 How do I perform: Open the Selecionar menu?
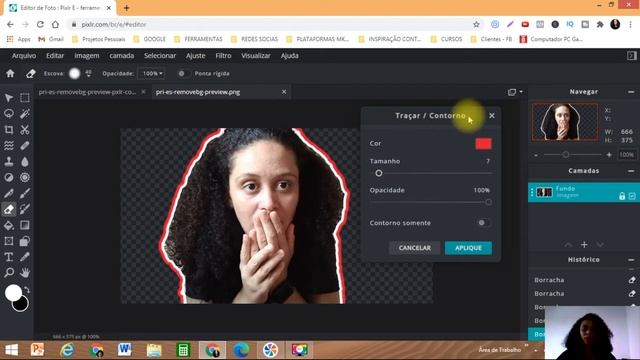160,56
